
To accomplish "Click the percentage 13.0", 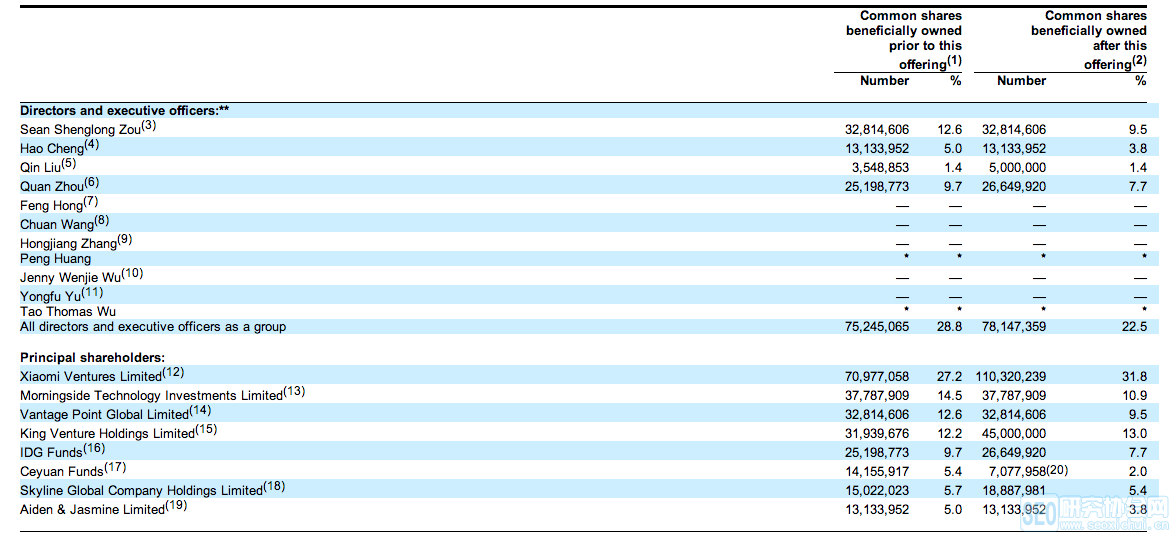I will coord(1135,434).
